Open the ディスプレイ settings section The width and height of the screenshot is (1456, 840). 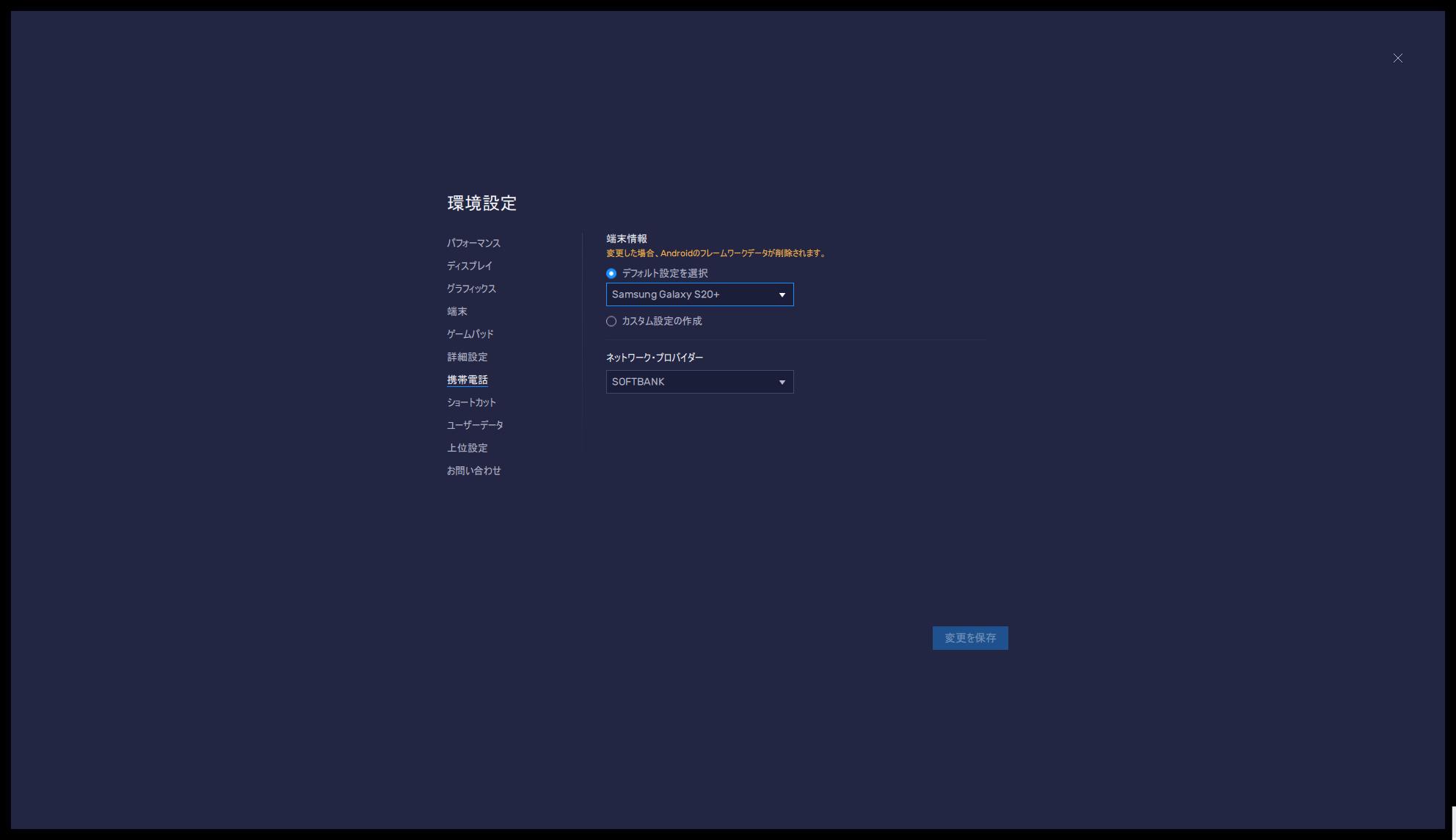click(470, 266)
